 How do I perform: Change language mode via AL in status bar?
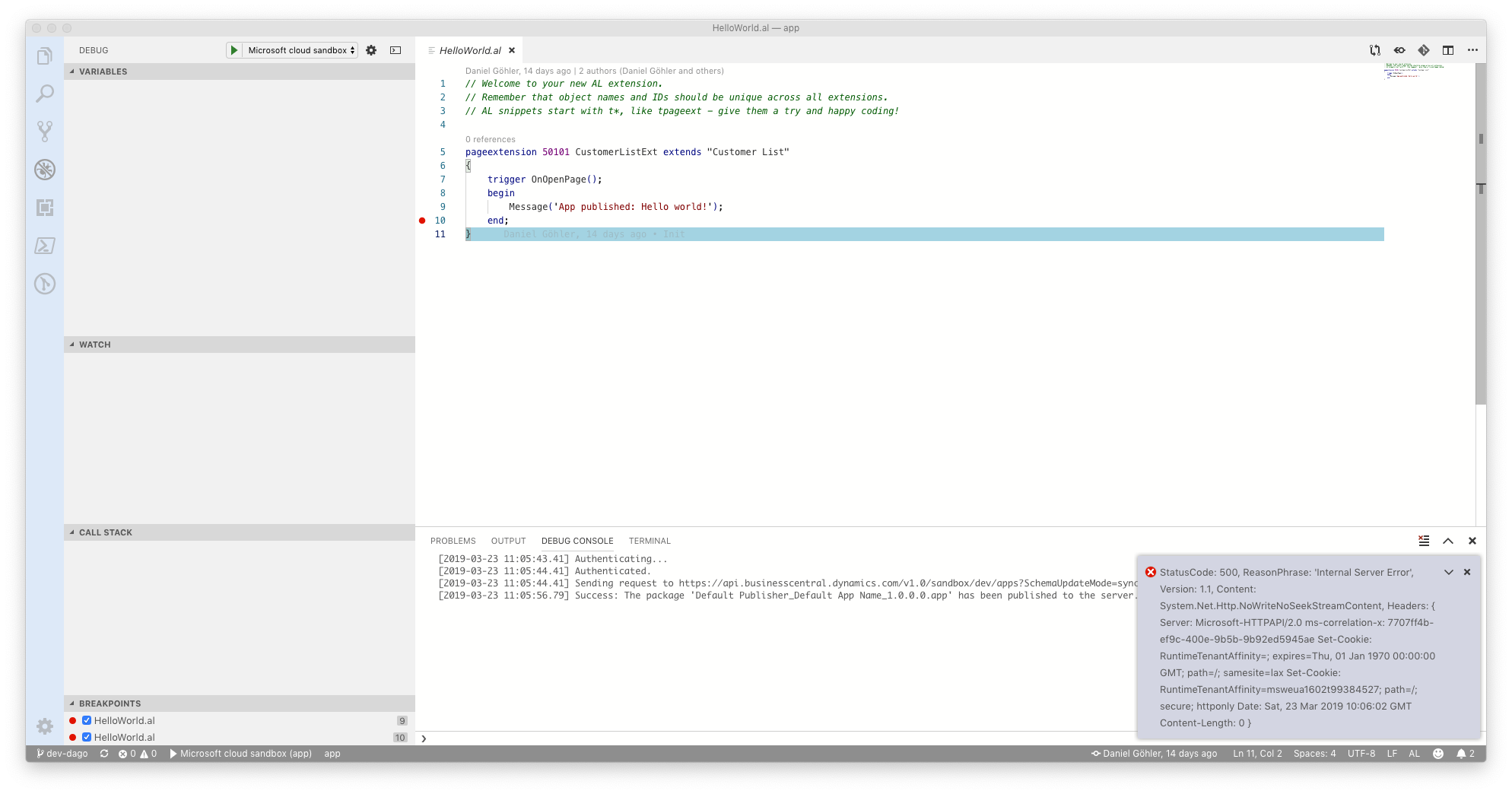[1414, 754]
